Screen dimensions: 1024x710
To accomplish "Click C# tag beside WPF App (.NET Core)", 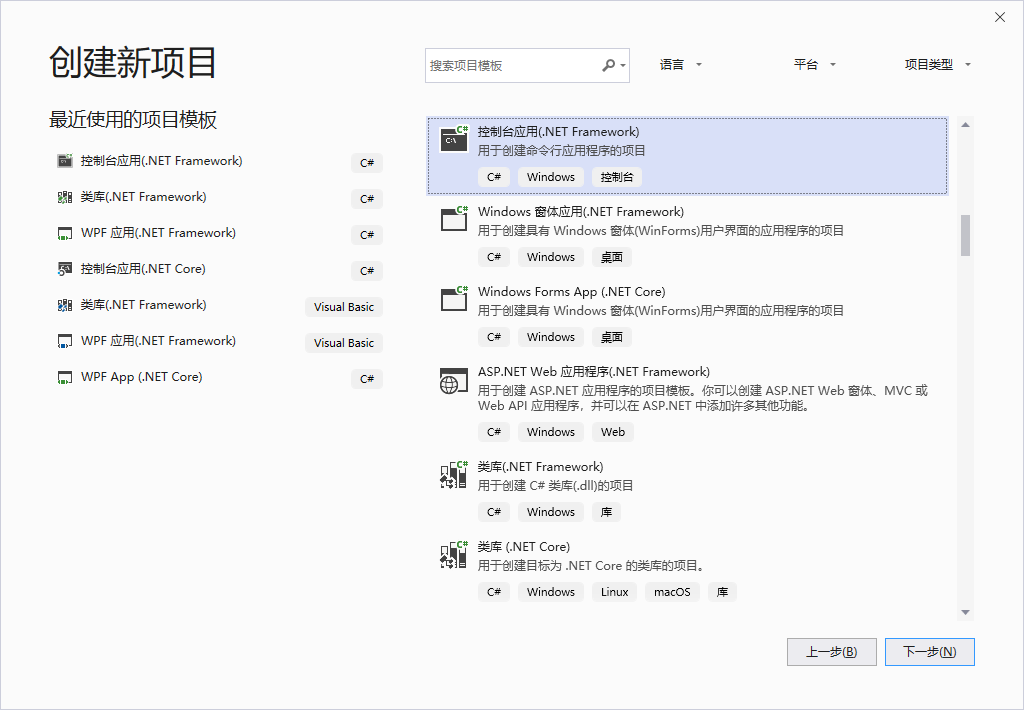I will (x=366, y=379).
